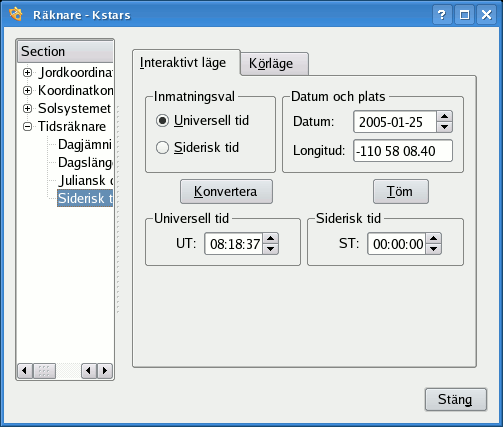503x427 pixels.
Task: Click the KStars app icon in title bar
Action: (16, 14)
